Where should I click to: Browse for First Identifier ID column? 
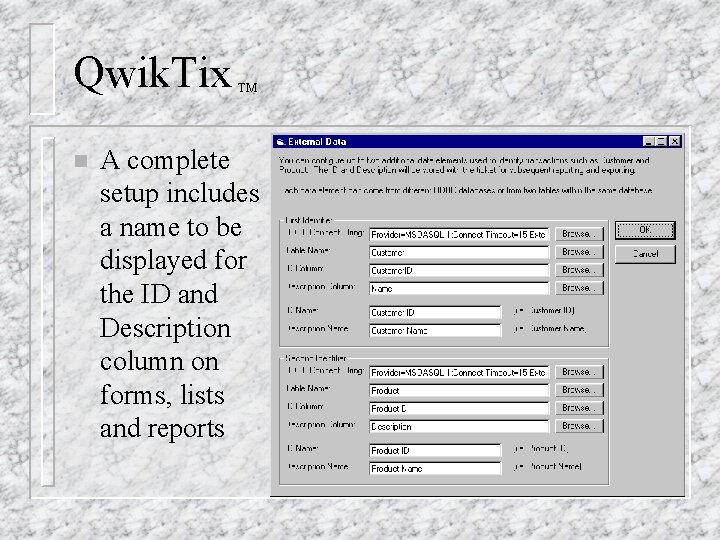coord(579,270)
